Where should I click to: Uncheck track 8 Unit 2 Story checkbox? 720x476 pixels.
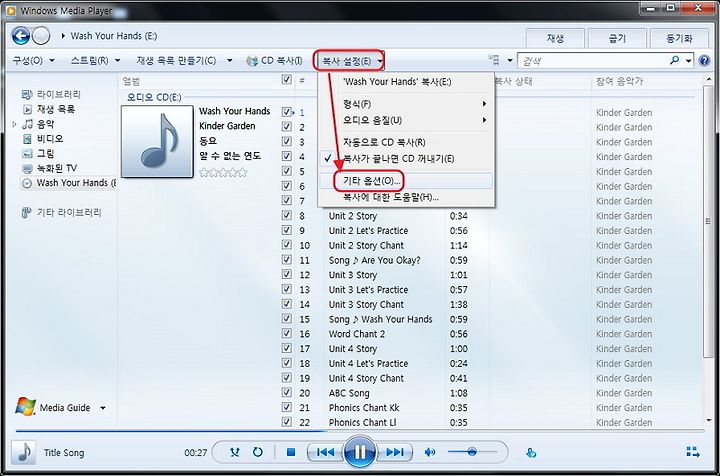point(287,215)
